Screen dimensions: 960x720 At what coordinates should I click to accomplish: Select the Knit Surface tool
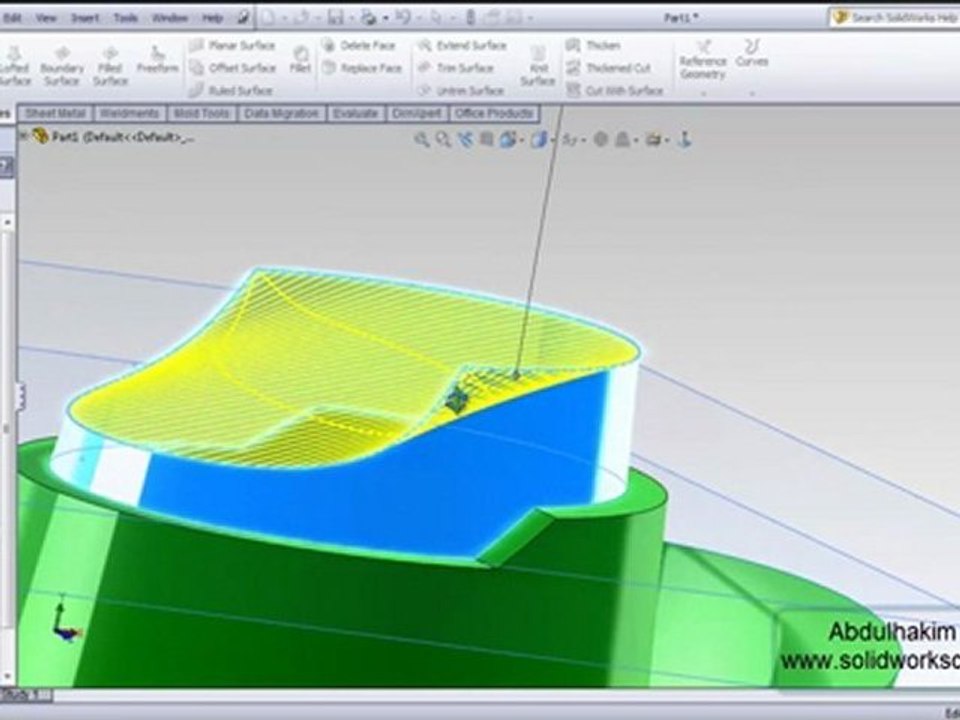coord(538,66)
